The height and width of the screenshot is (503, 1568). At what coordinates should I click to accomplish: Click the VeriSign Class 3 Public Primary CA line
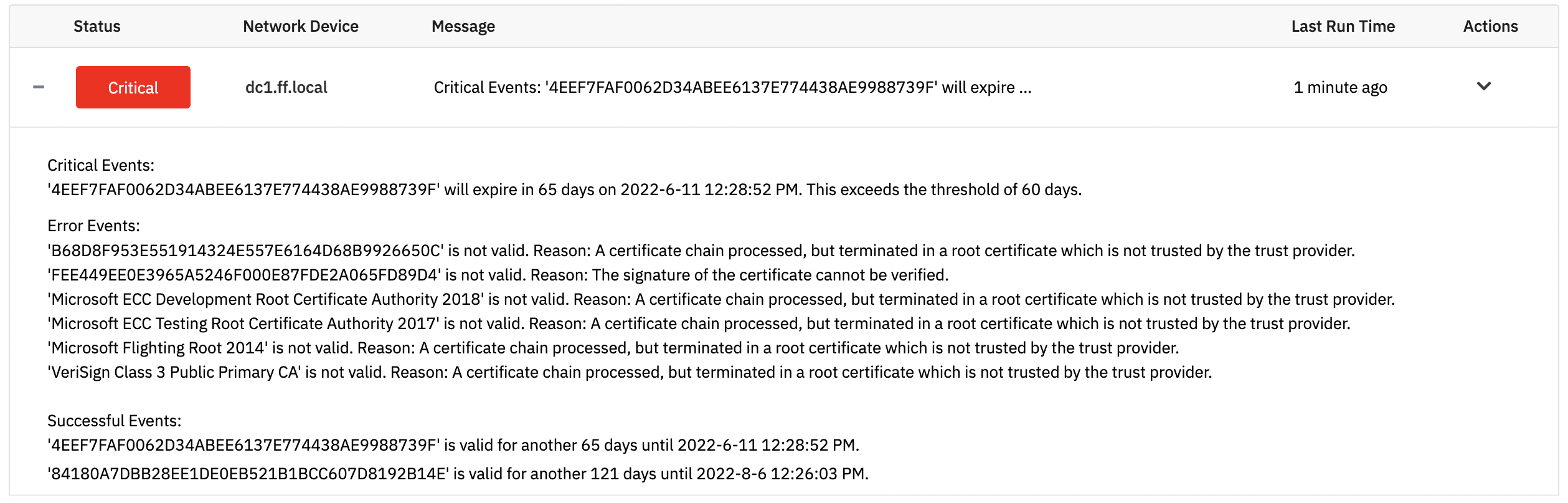click(x=630, y=372)
